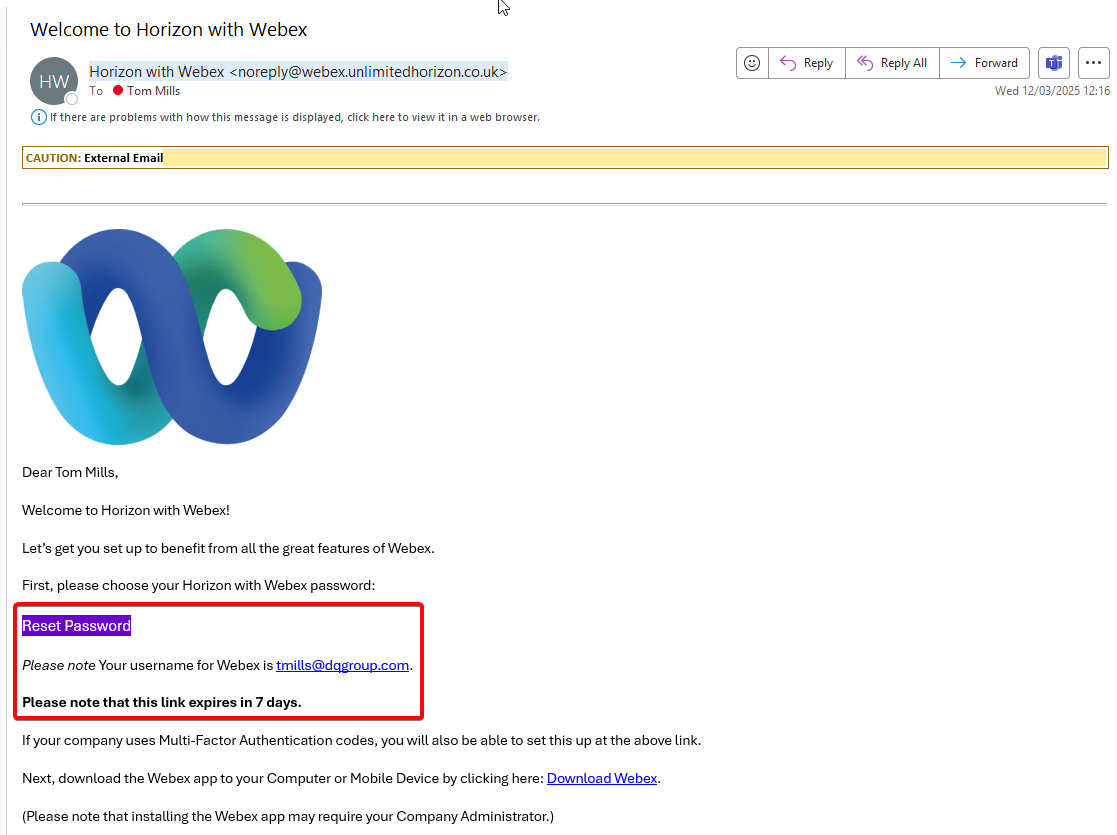This screenshot has width=1117, height=835.
Task: Forward this email message
Action: pos(984,63)
